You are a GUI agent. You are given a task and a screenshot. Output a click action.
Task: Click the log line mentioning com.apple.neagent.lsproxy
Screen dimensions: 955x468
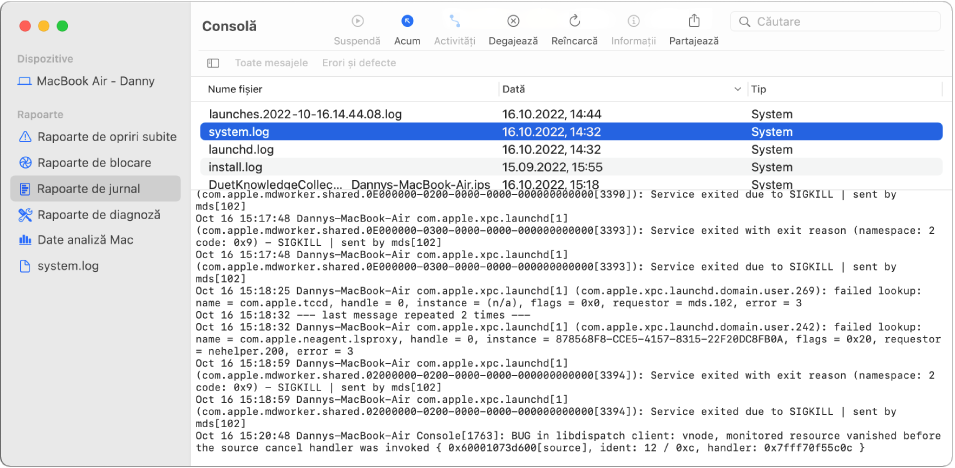(568, 339)
